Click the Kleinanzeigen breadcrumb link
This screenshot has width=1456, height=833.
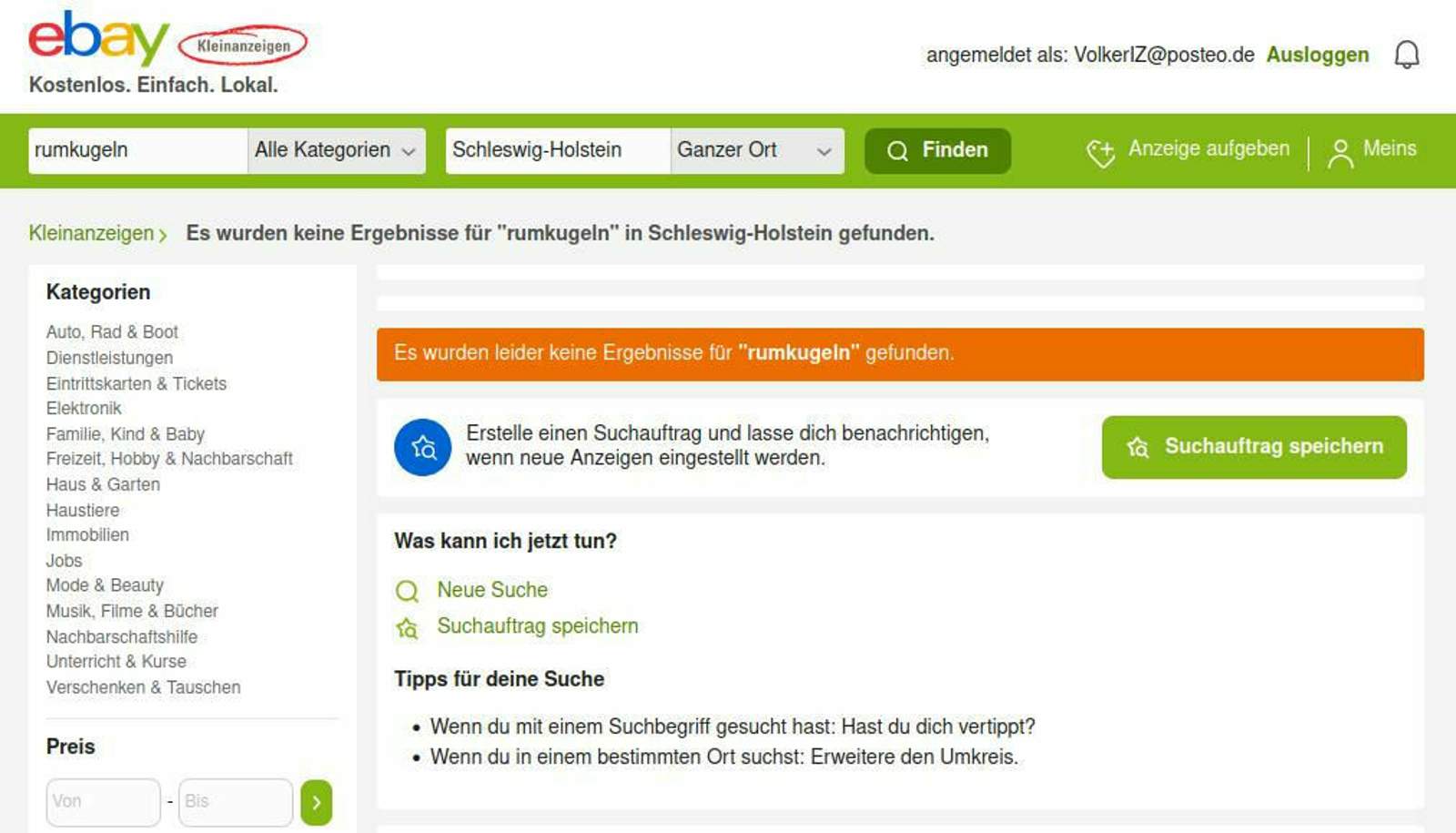pyautogui.click(x=92, y=233)
